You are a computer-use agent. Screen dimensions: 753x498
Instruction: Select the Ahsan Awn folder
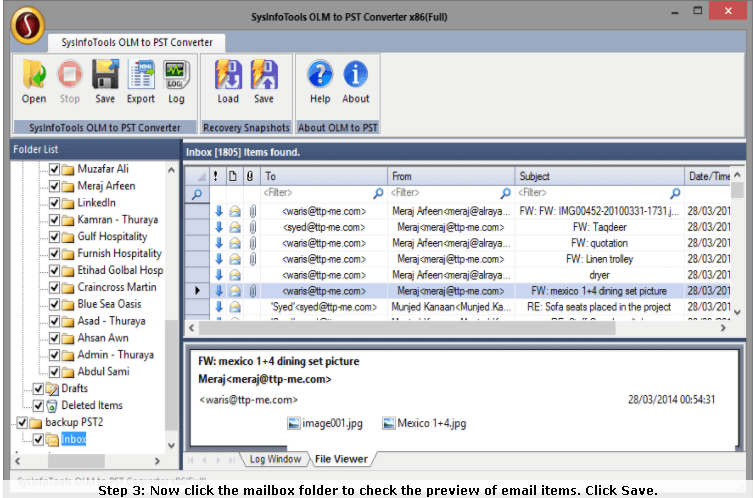(103, 338)
